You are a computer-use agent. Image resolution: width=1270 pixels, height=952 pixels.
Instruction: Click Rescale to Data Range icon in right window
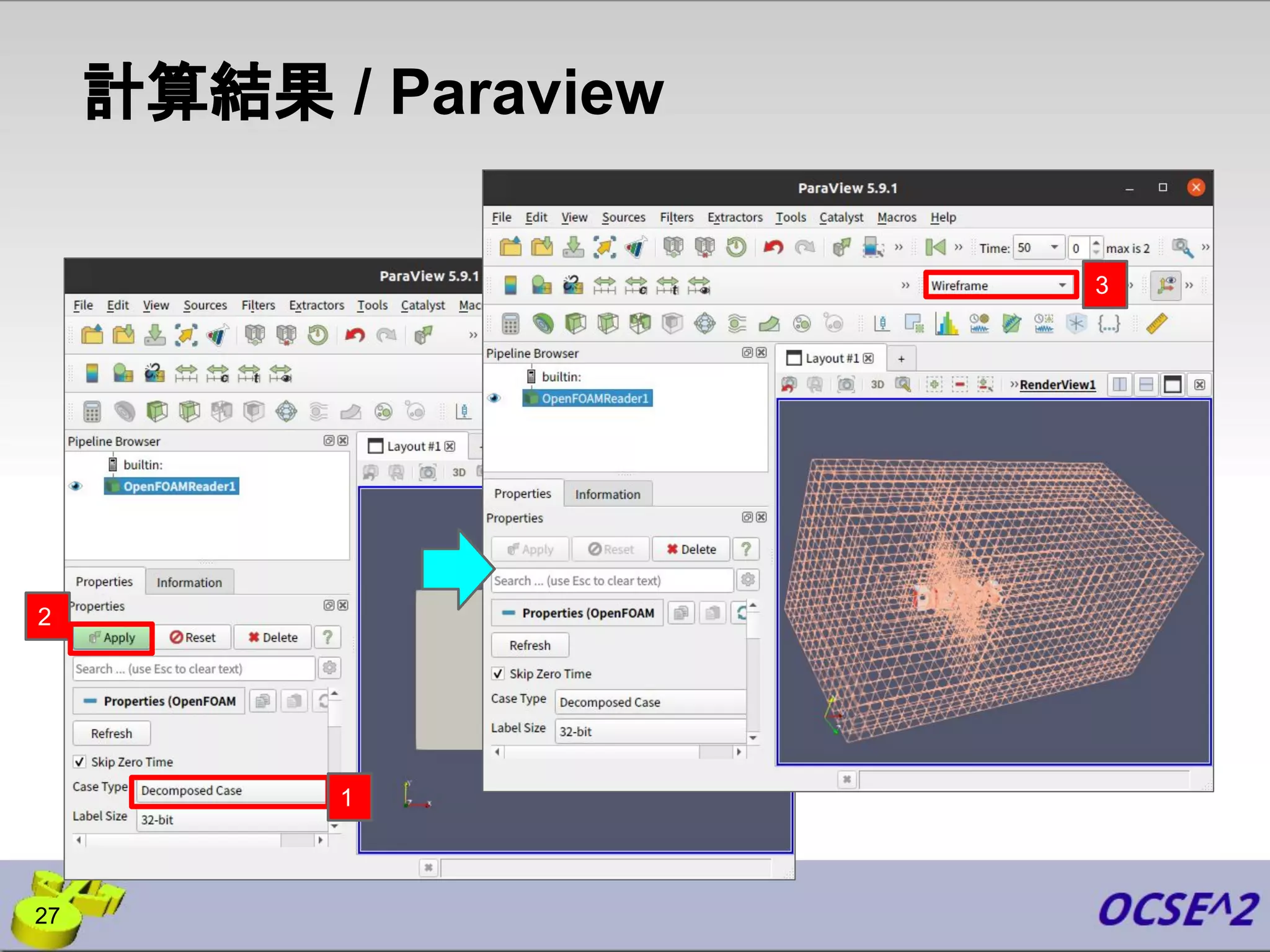point(605,285)
